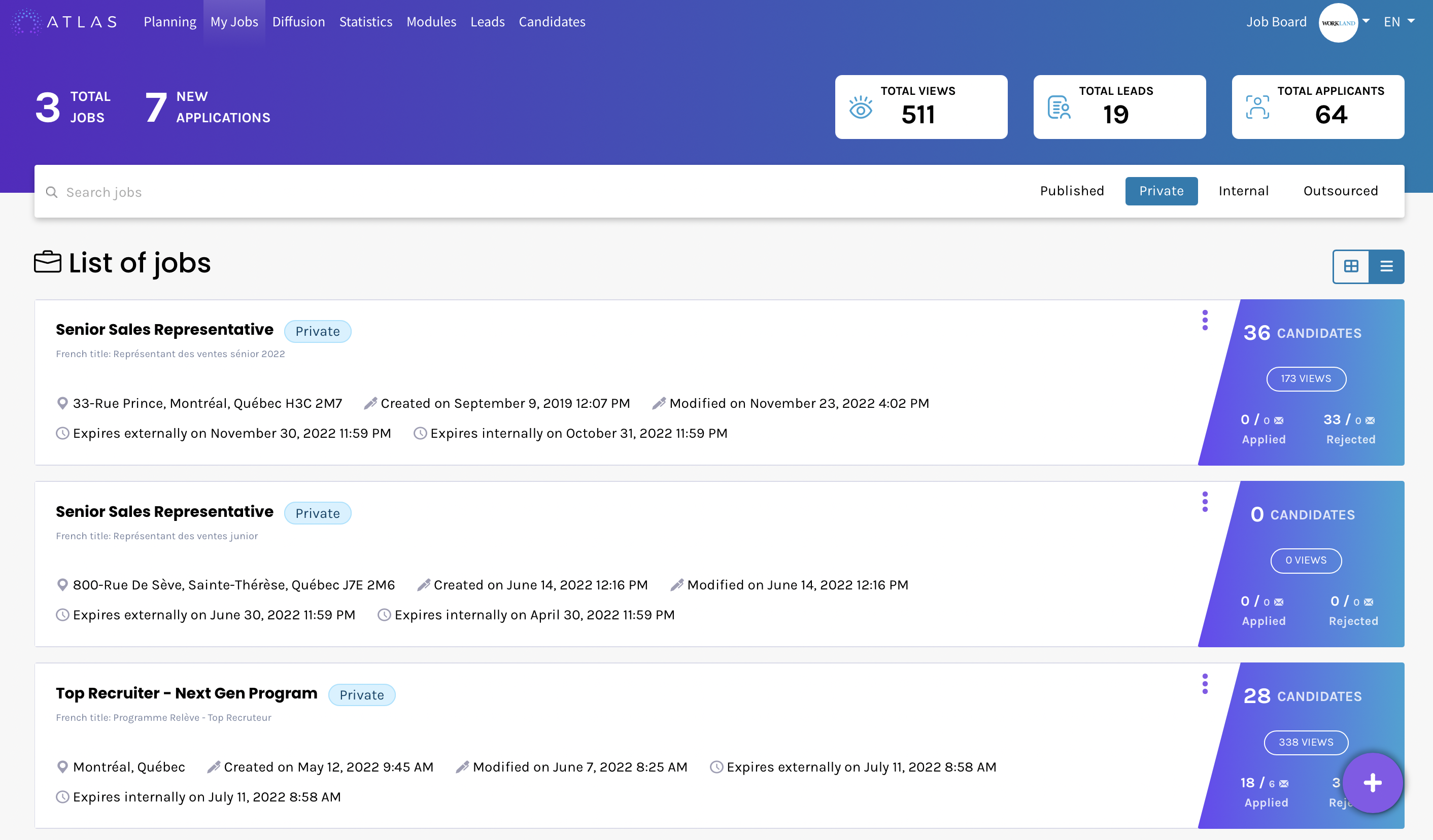Click the Total Views eye icon
Screen dimensions: 1433x840
861,108
